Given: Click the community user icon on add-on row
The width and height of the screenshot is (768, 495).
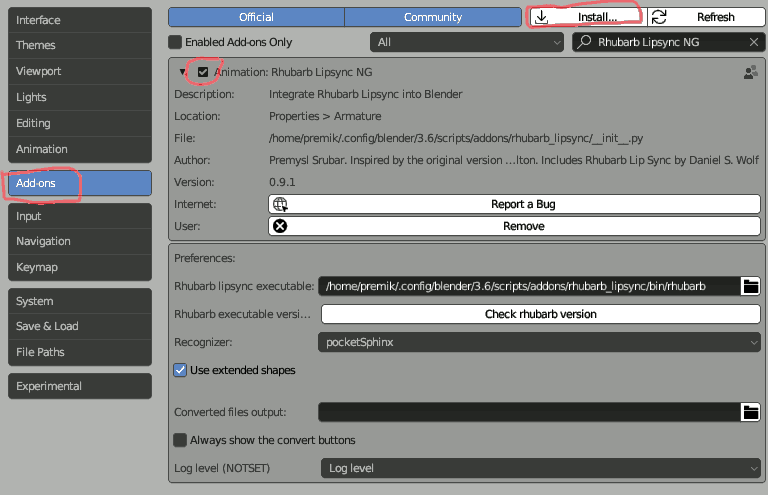Looking at the screenshot, I should (750, 72).
